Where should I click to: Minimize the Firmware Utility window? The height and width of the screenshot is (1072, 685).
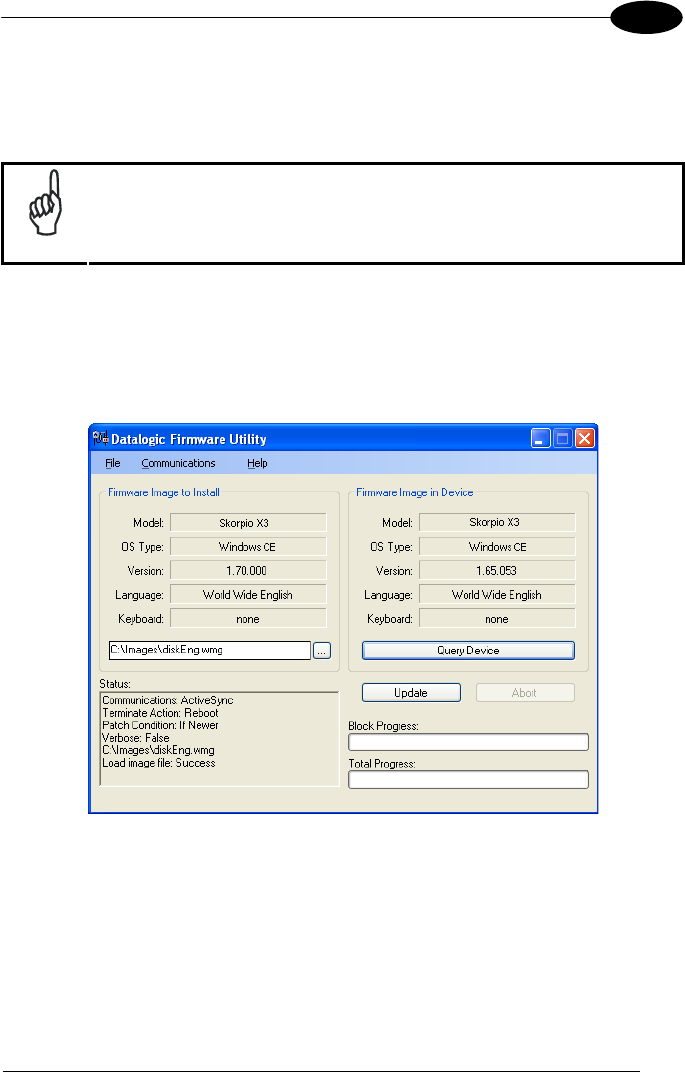click(x=541, y=438)
